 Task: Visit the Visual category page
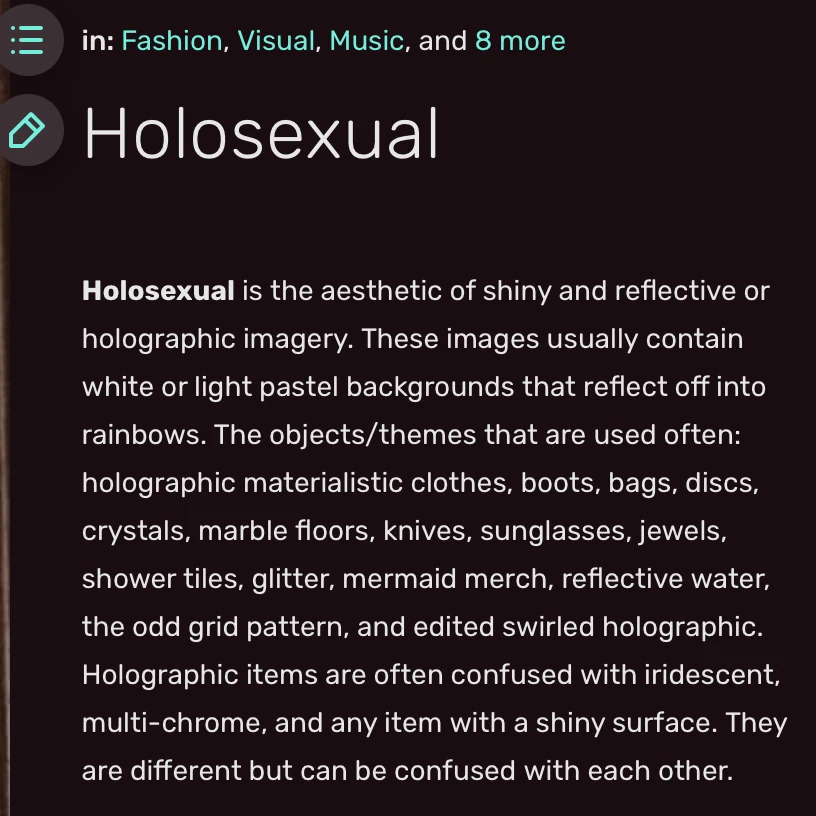click(275, 41)
